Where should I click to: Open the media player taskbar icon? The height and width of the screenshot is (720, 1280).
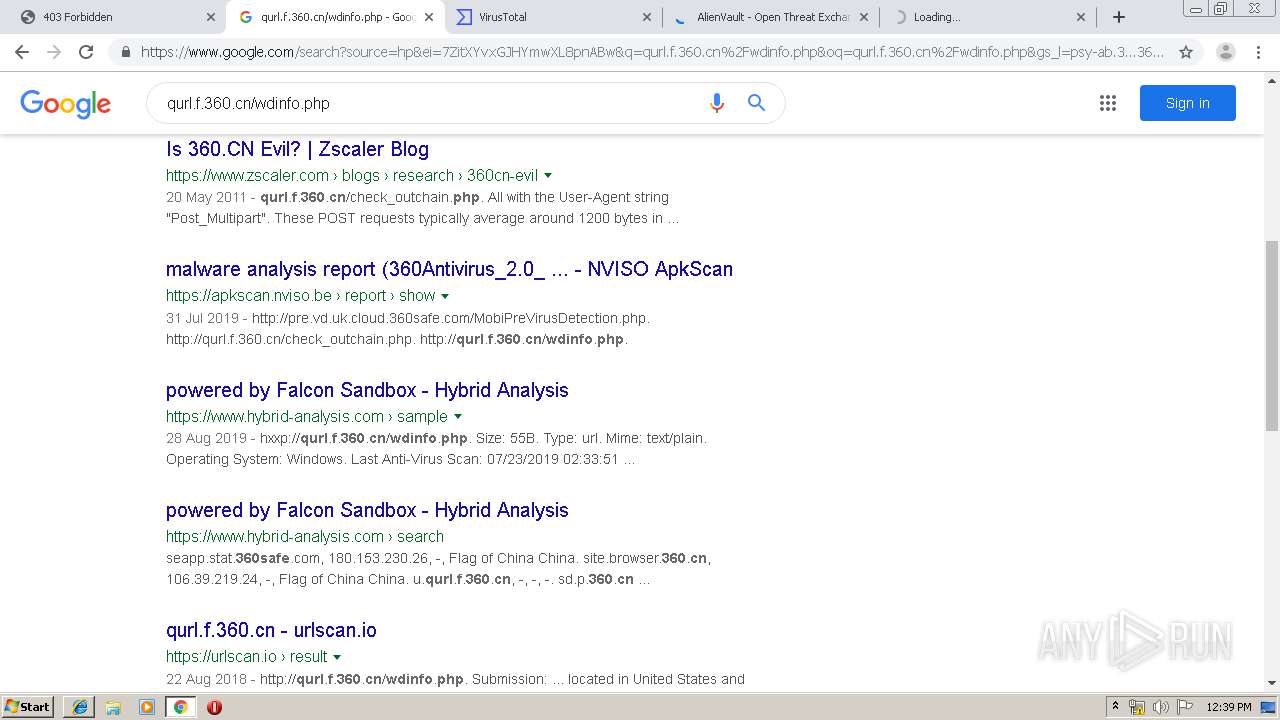tap(147, 707)
